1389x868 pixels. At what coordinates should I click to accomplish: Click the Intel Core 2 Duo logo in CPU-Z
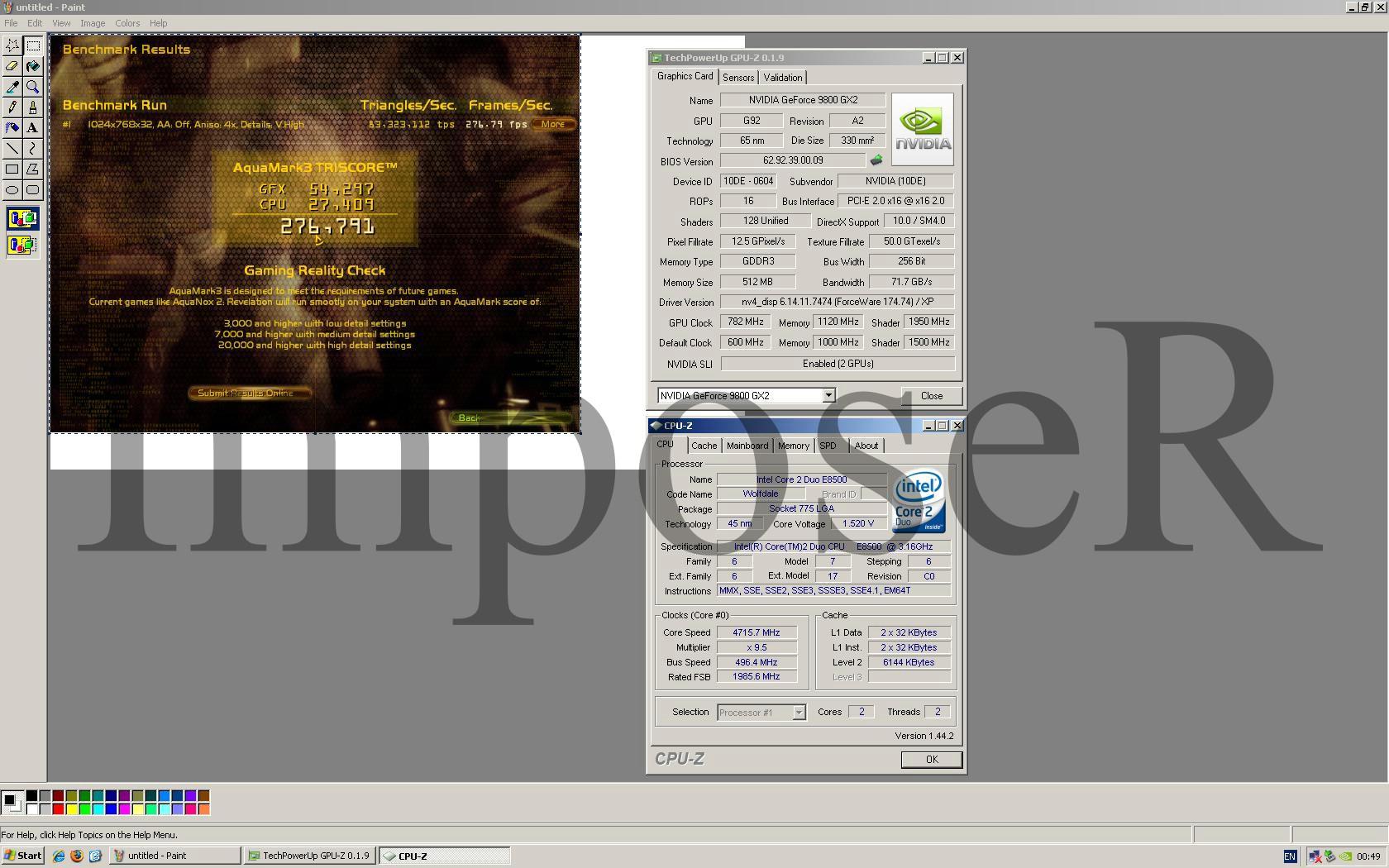coord(919,502)
